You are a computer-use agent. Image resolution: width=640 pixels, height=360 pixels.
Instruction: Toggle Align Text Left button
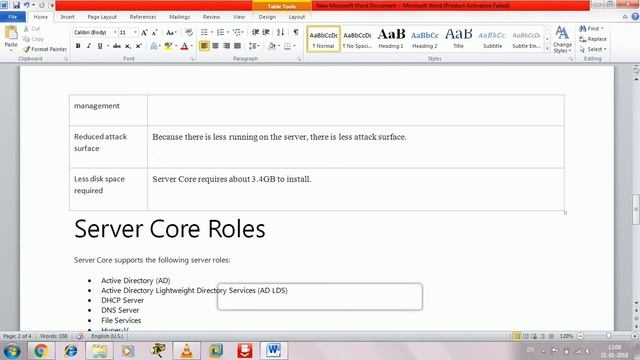[204, 46]
